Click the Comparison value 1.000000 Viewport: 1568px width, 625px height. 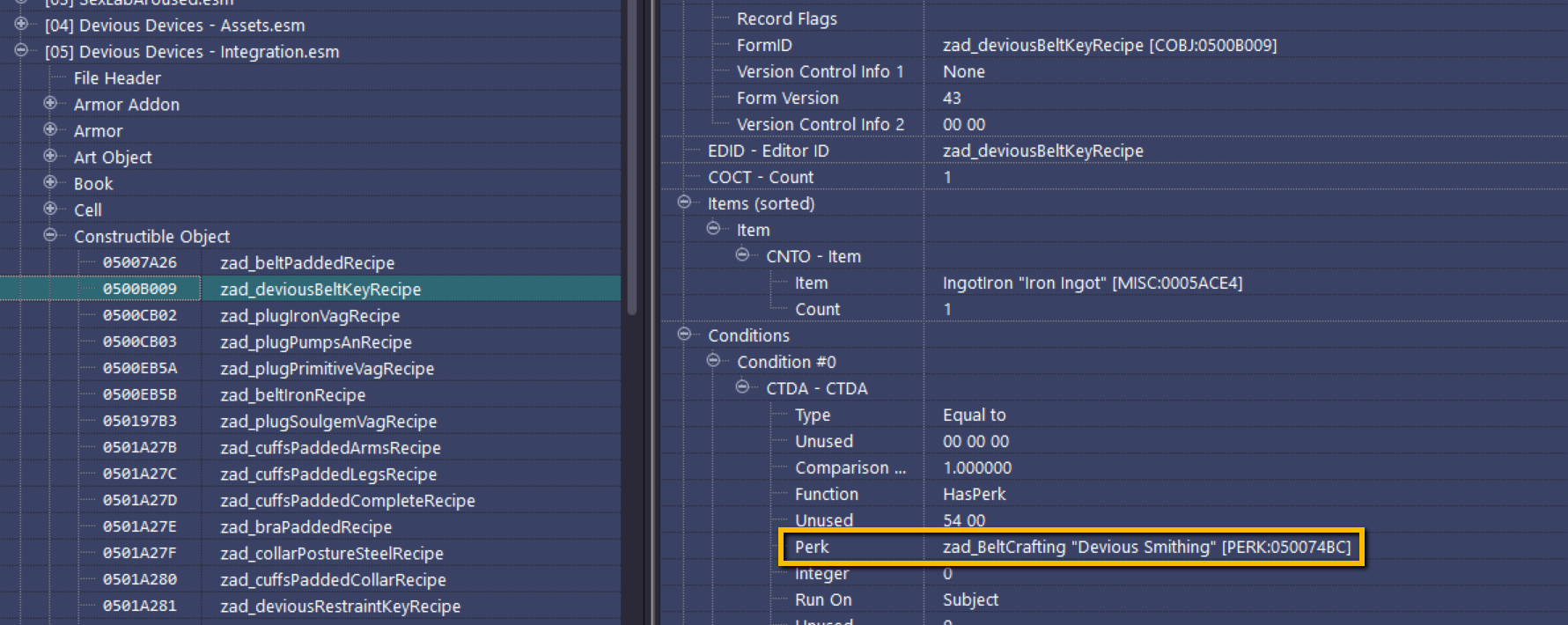tap(977, 467)
